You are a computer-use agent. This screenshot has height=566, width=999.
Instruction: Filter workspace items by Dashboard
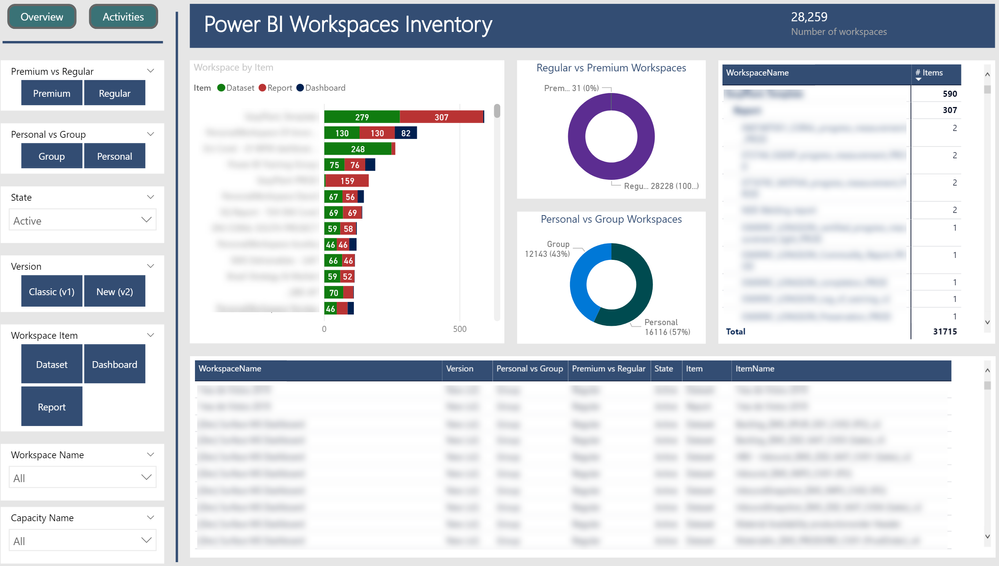[x=115, y=364]
